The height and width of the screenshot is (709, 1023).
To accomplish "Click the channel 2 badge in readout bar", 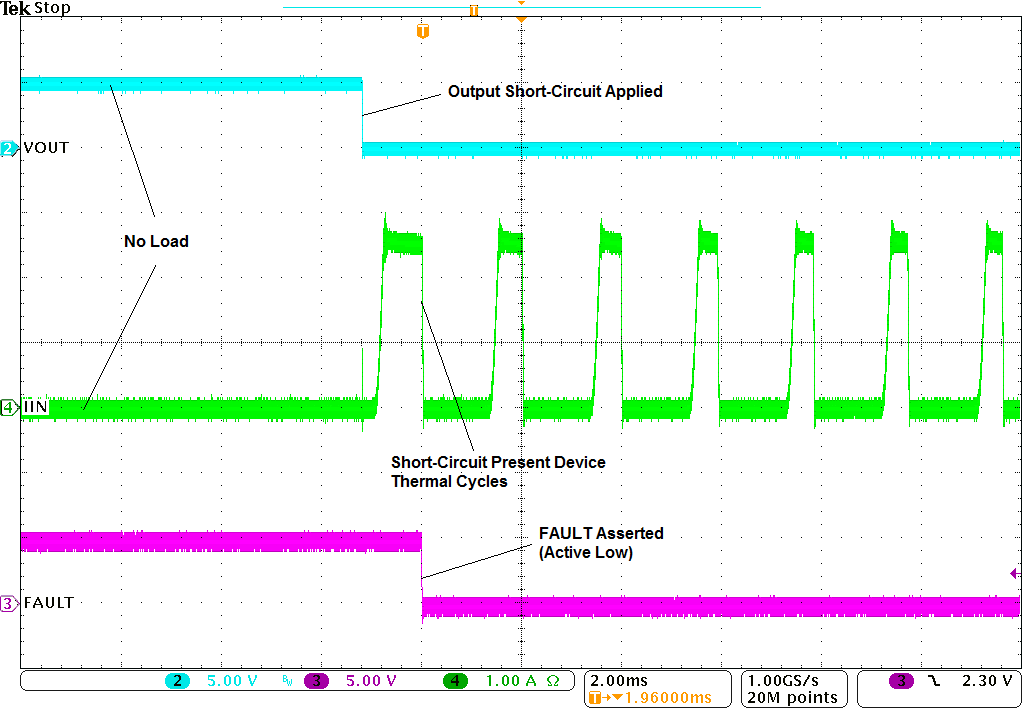I will click(177, 681).
